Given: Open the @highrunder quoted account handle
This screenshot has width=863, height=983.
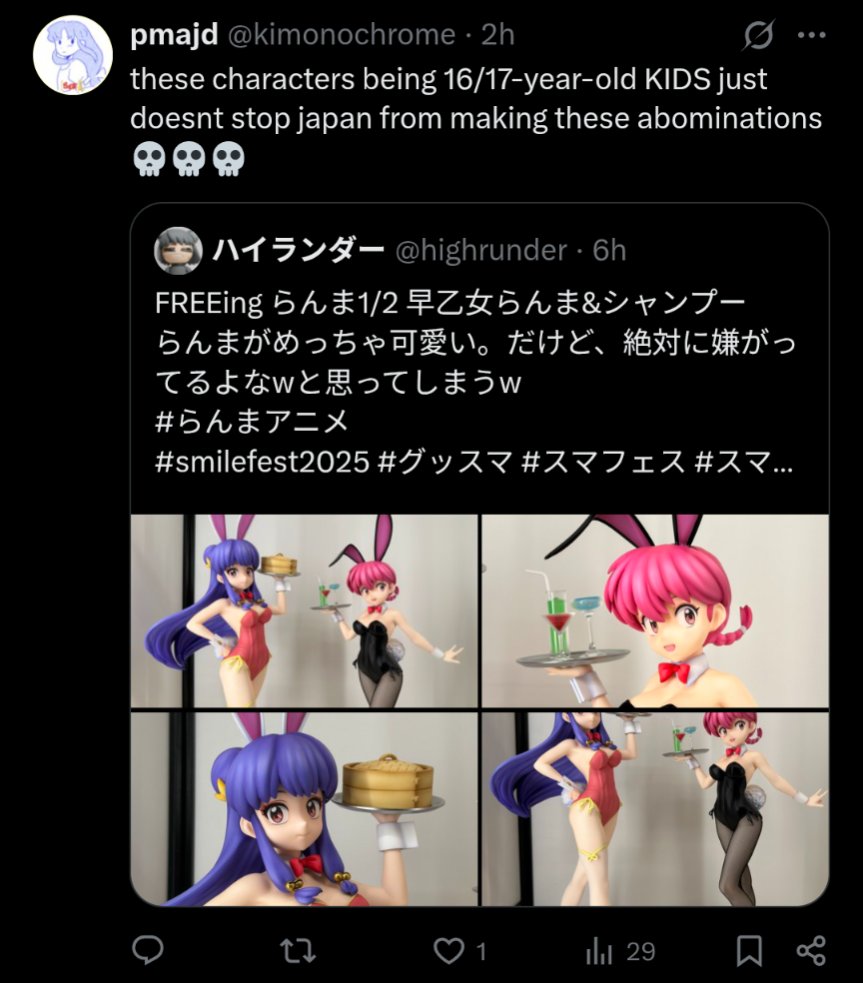Looking at the screenshot, I should tap(481, 251).
